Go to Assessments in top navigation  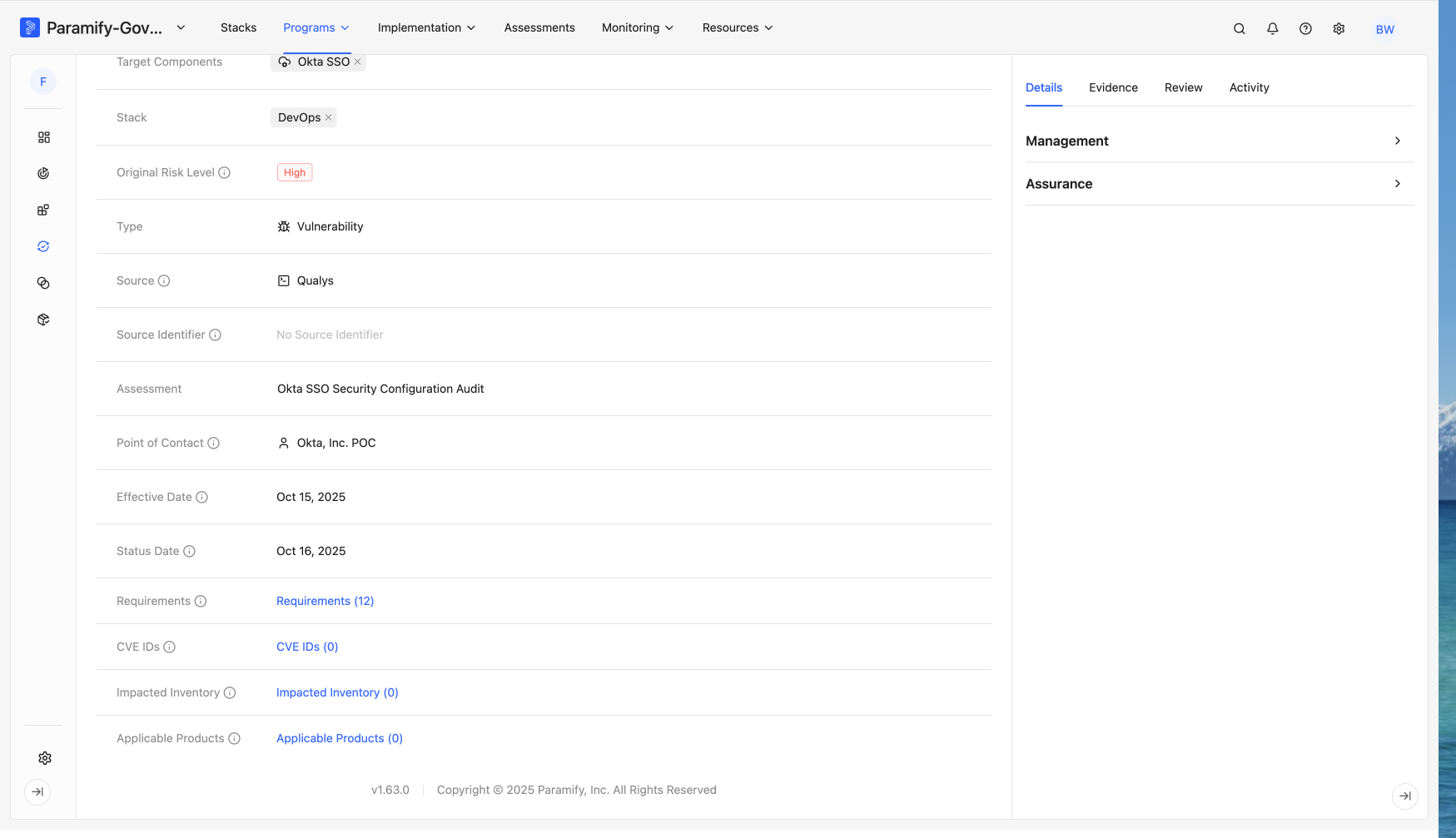click(539, 27)
